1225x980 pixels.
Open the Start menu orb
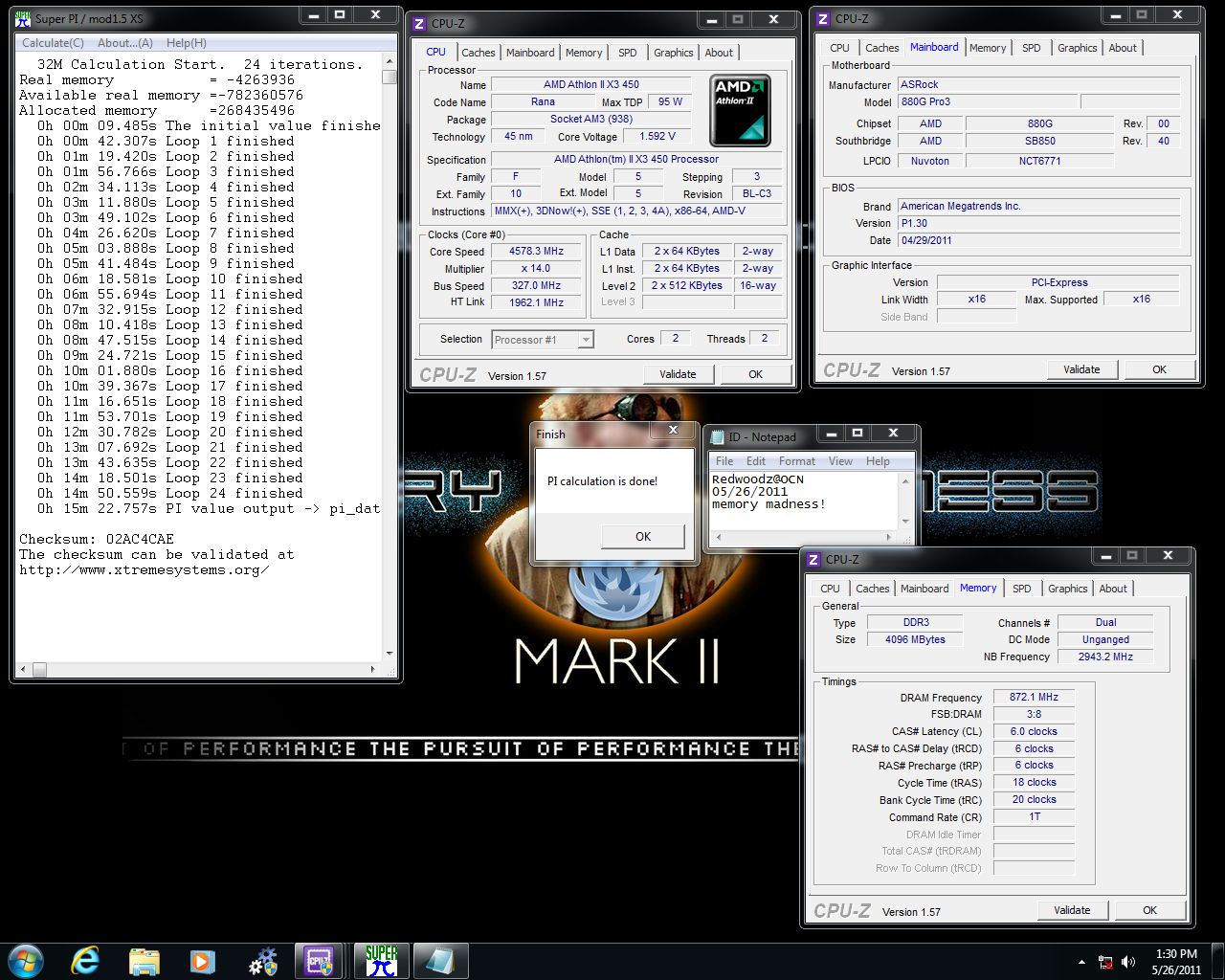[x=25, y=960]
